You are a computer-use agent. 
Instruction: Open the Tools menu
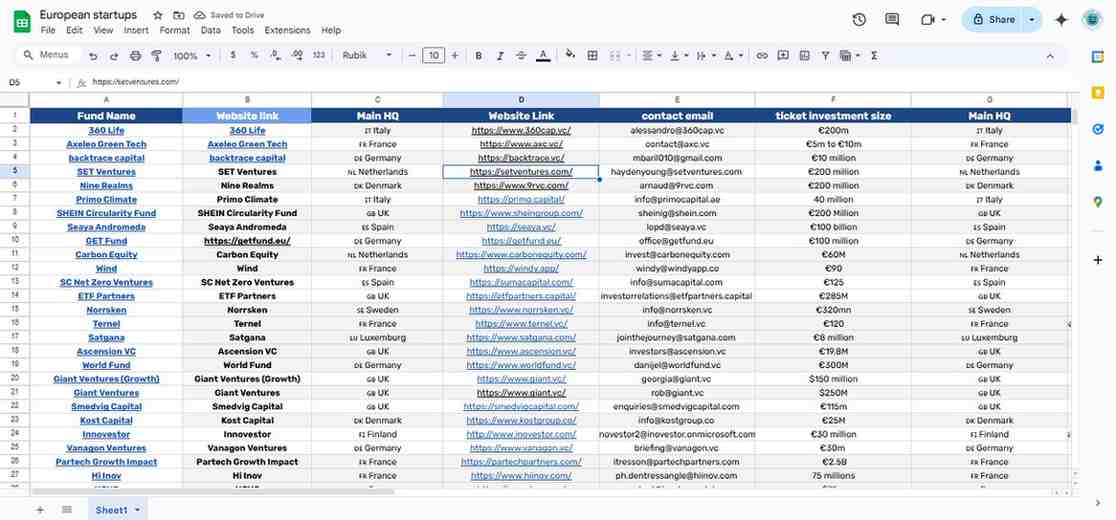(x=242, y=31)
